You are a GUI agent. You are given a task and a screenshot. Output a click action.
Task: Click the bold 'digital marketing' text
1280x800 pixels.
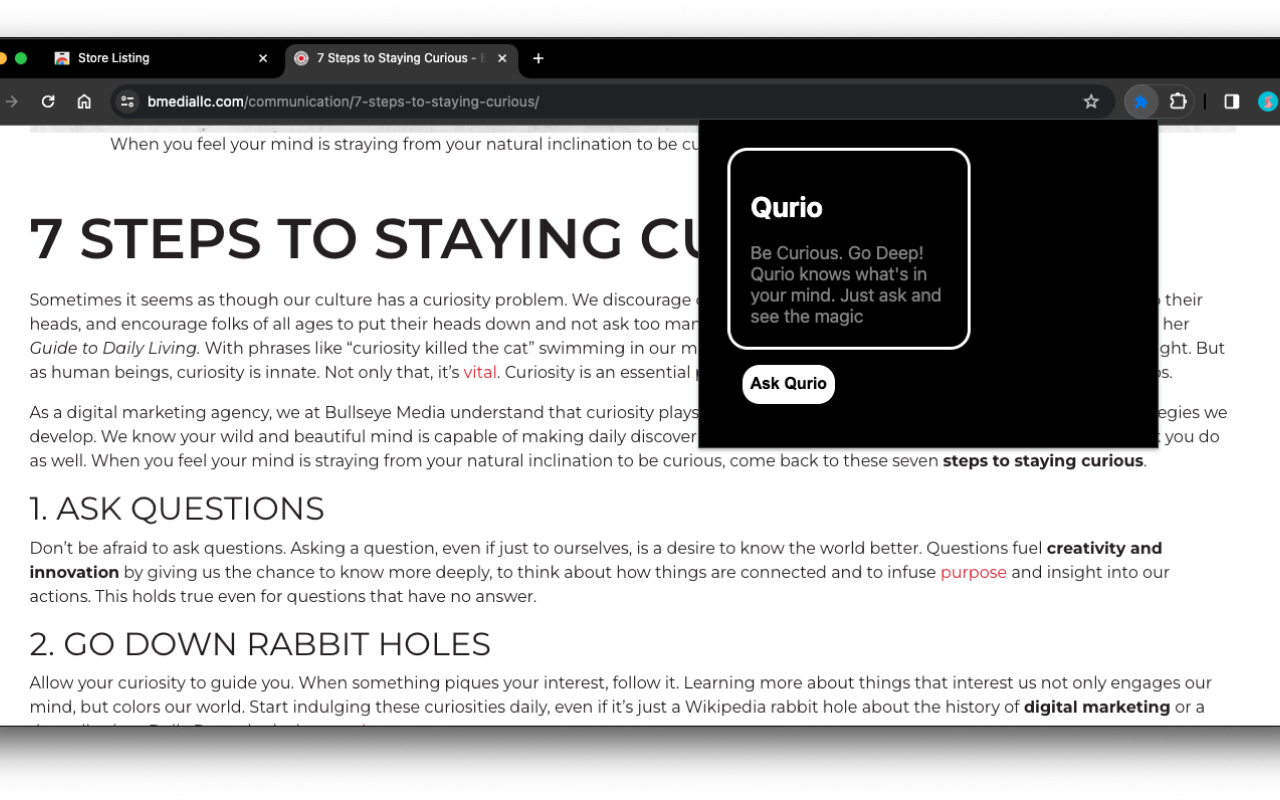click(1097, 707)
